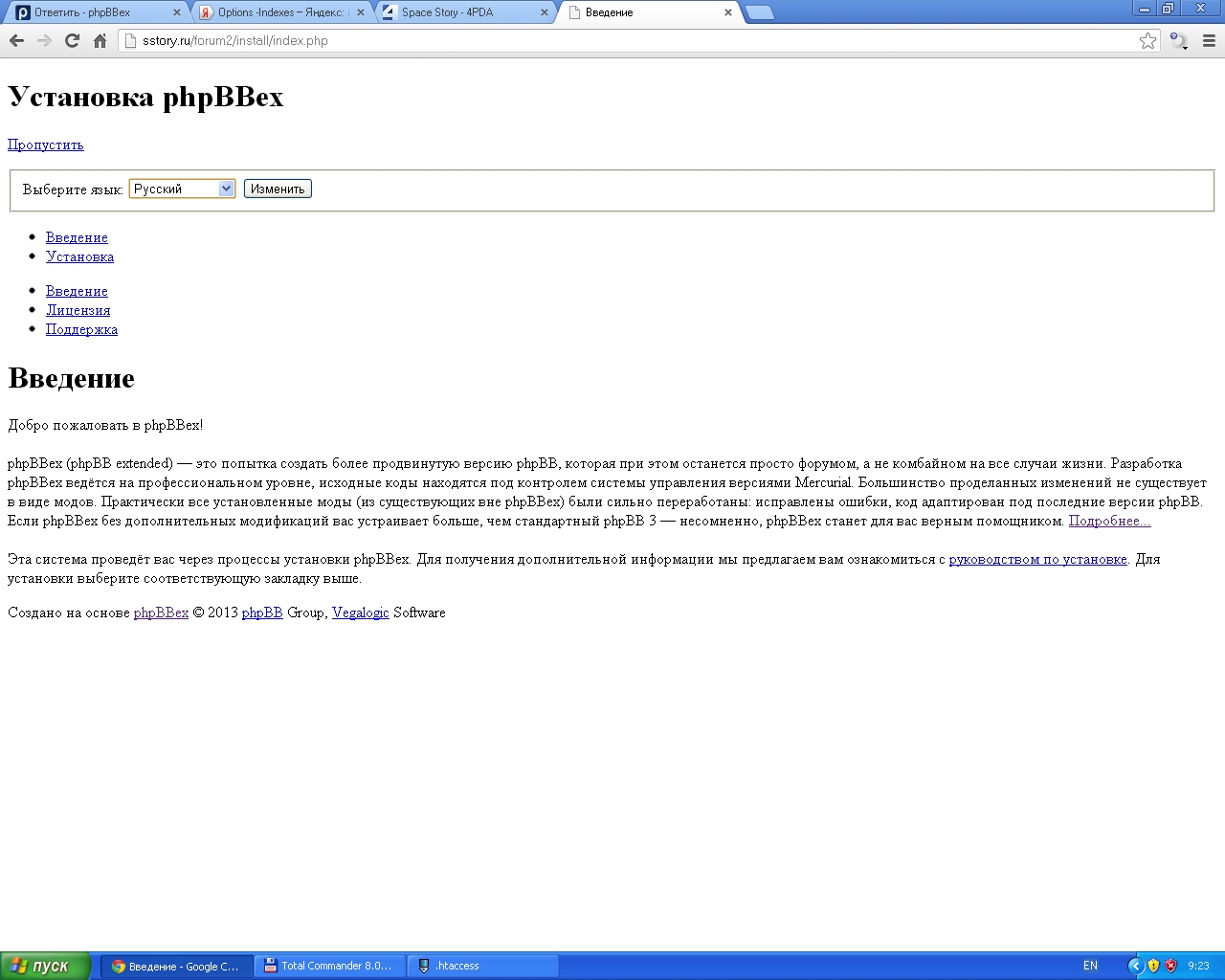Image resolution: width=1225 pixels, height=980 pixels.
Task: Click the browser Back arrow button
Action: pyautogui.click(x=16, y=40)
